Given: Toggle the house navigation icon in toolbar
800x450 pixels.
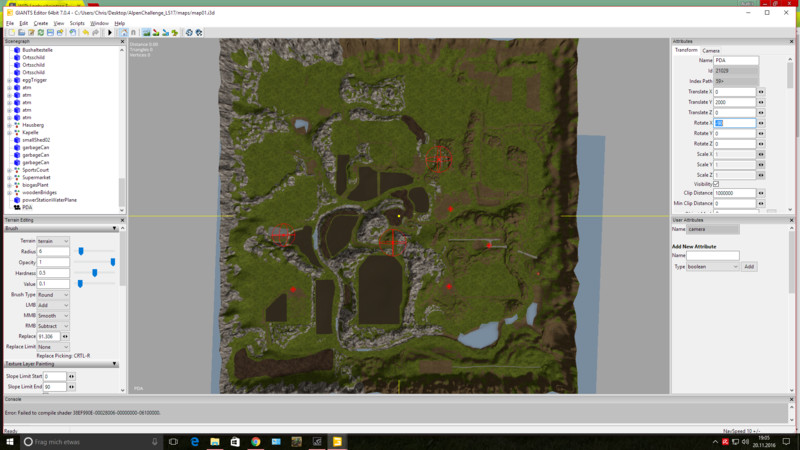Looking at the screenshot, I should (123, 33).
